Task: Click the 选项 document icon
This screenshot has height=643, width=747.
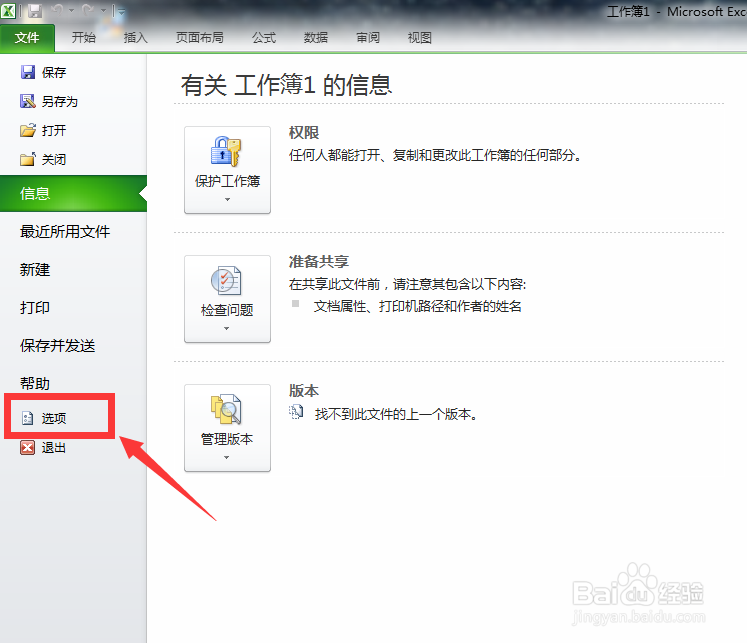Action: pos(28,418)
